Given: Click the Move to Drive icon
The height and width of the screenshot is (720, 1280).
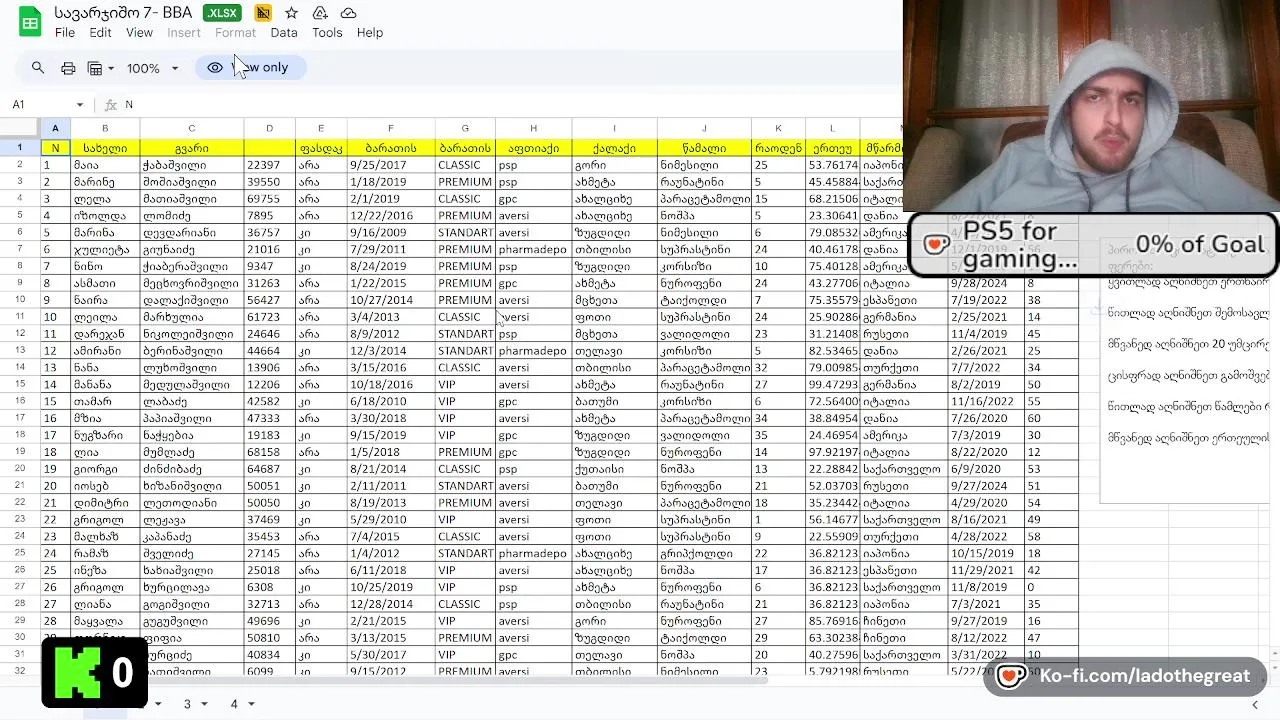Looking at the screenshot, I should pos(320,13).
